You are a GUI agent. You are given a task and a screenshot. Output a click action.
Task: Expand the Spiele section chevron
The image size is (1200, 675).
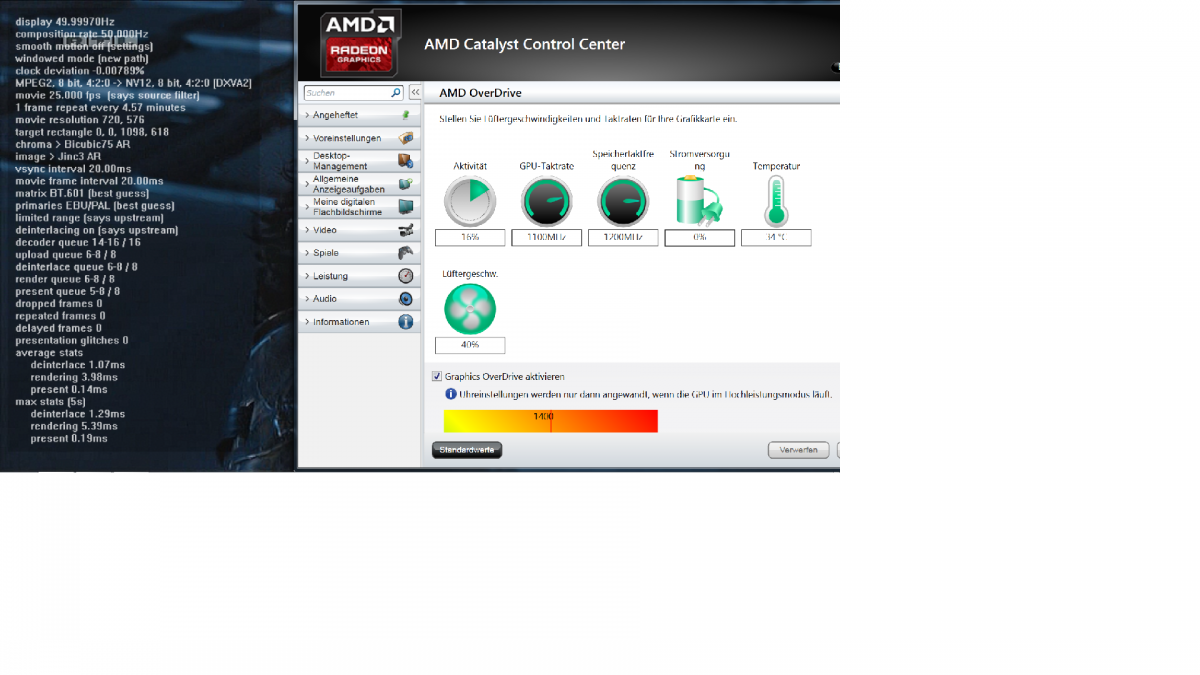point(307,253)
